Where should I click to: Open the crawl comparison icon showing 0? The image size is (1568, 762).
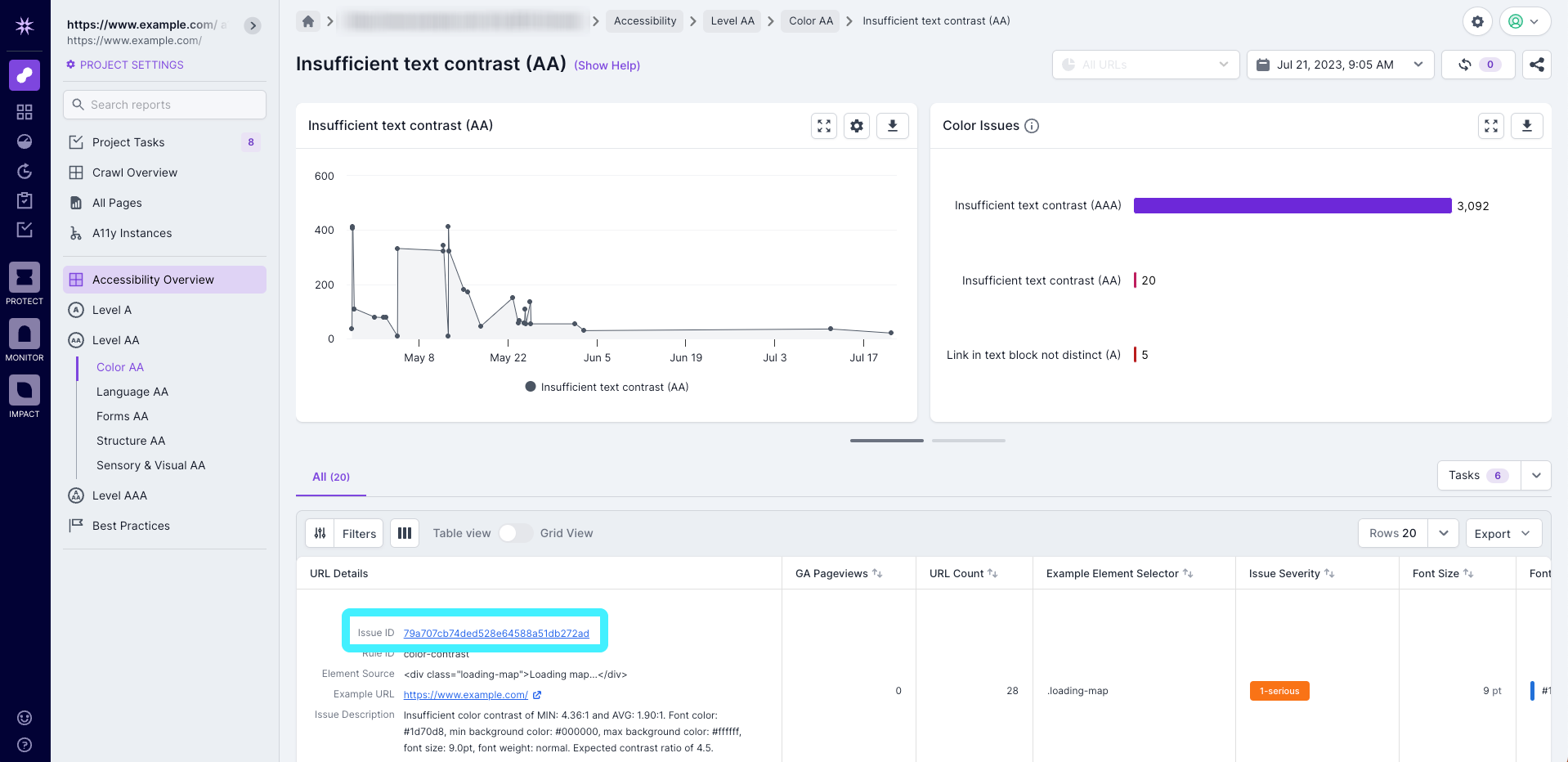click(x=1478, y=65)
